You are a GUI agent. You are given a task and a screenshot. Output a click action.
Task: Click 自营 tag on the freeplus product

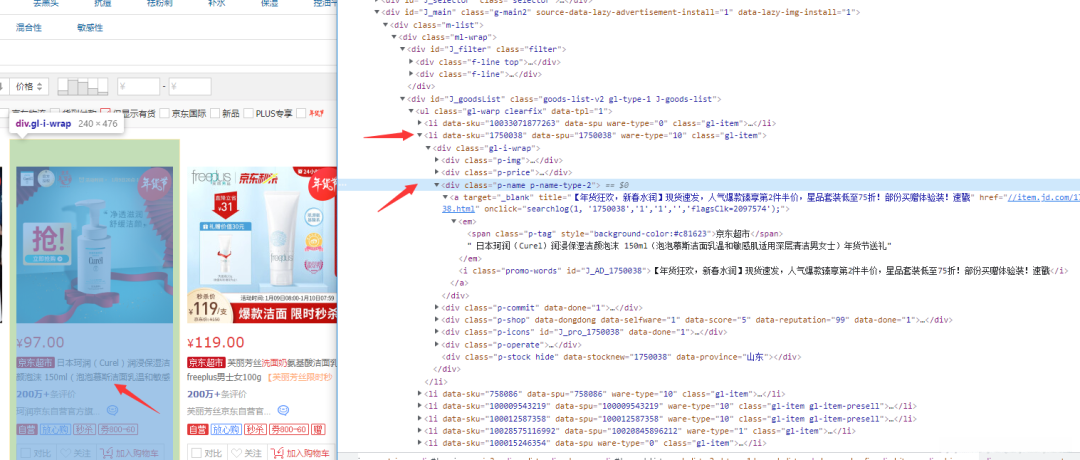pos(198,430)
